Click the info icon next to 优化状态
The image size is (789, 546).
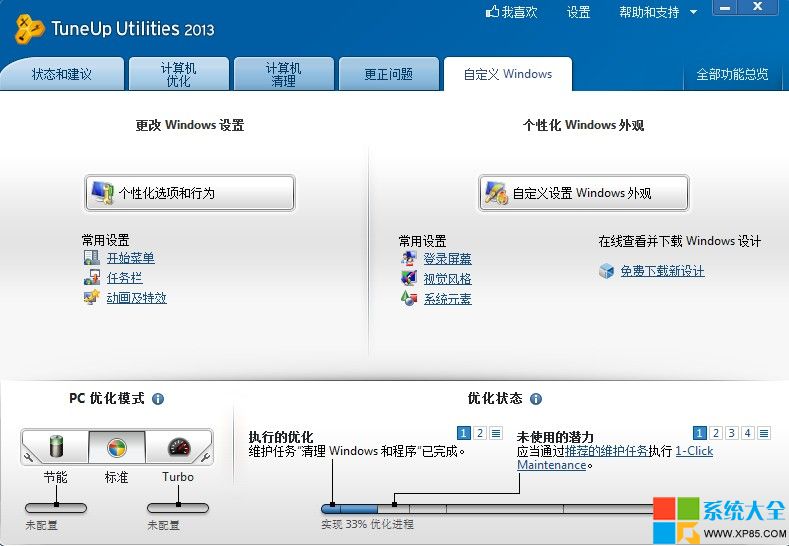coord(536,399)
